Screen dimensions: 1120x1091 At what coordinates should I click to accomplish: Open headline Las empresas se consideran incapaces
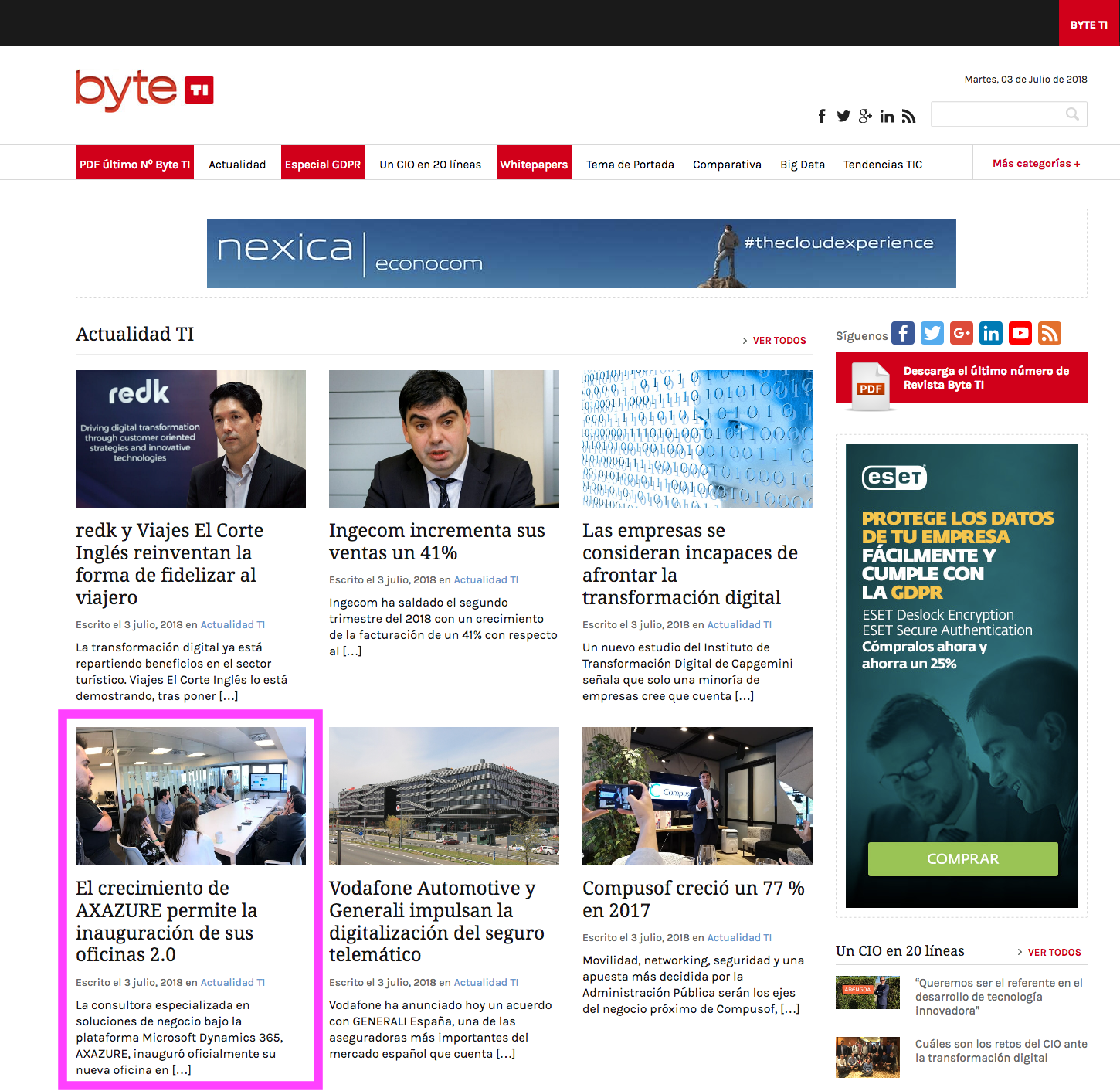point(691,564)
